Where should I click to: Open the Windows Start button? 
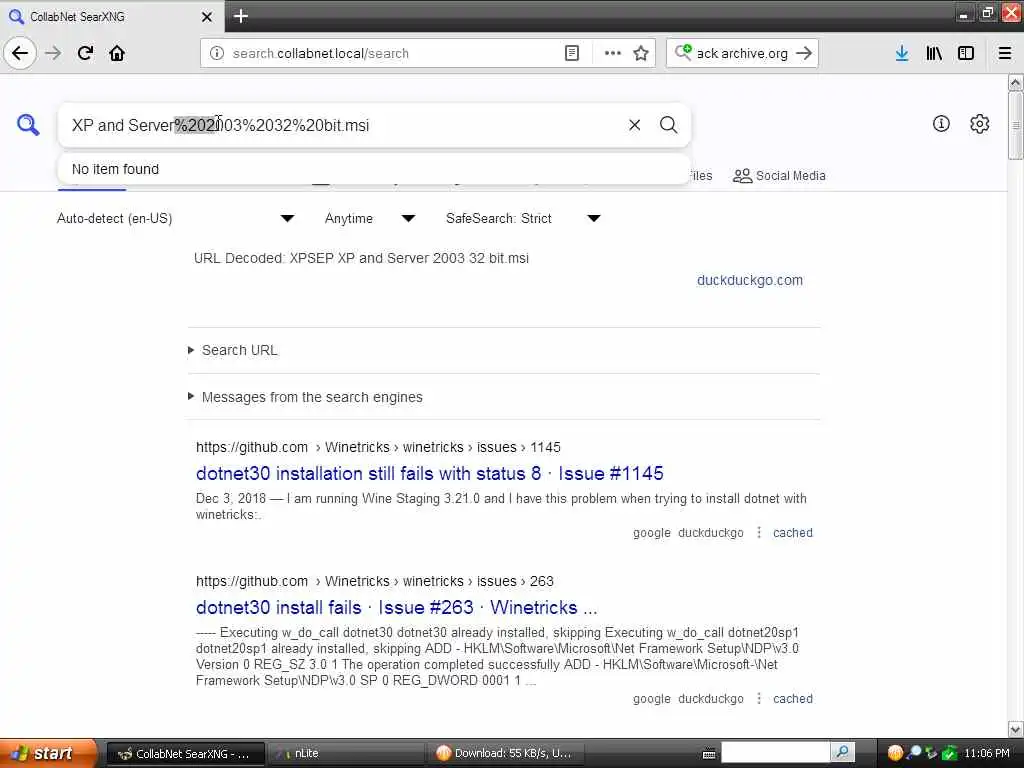(48, 753)
